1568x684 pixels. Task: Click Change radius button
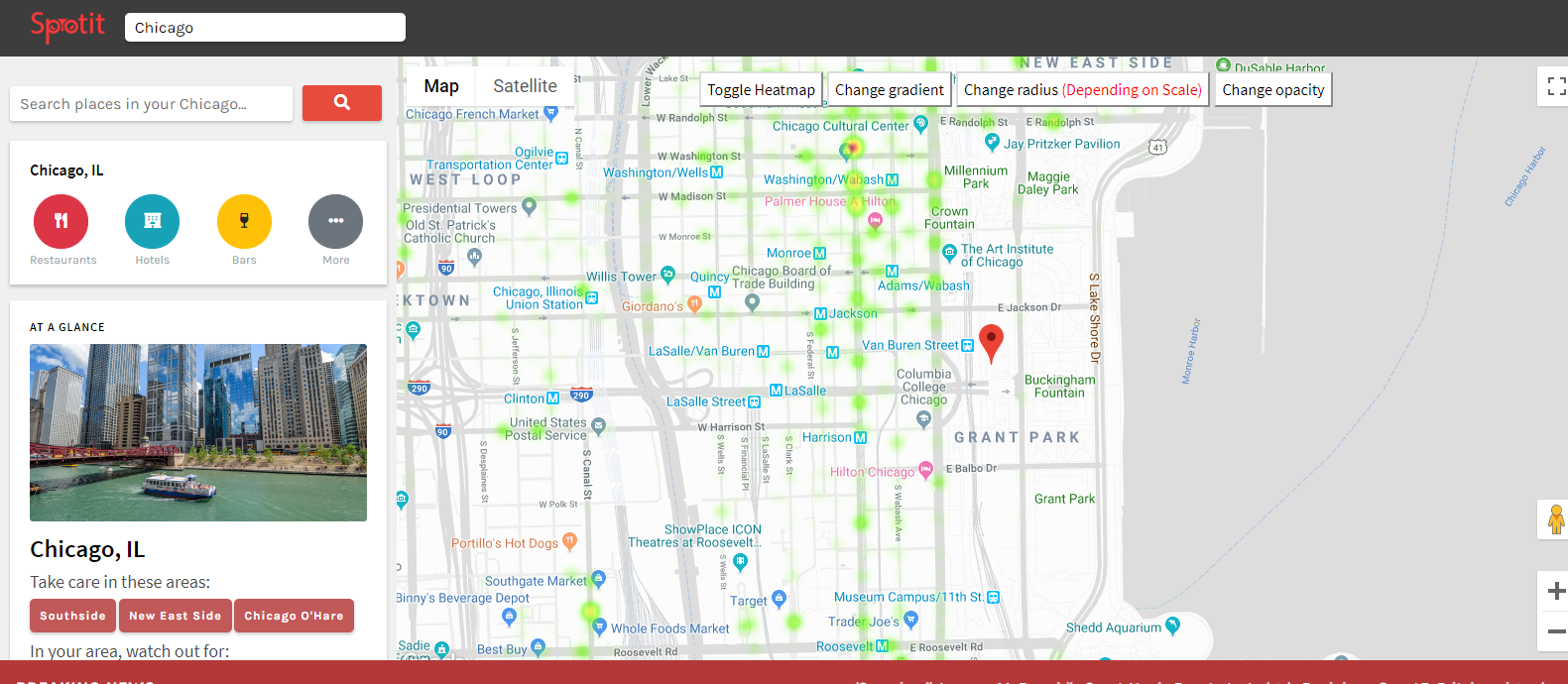(1083, 89)
